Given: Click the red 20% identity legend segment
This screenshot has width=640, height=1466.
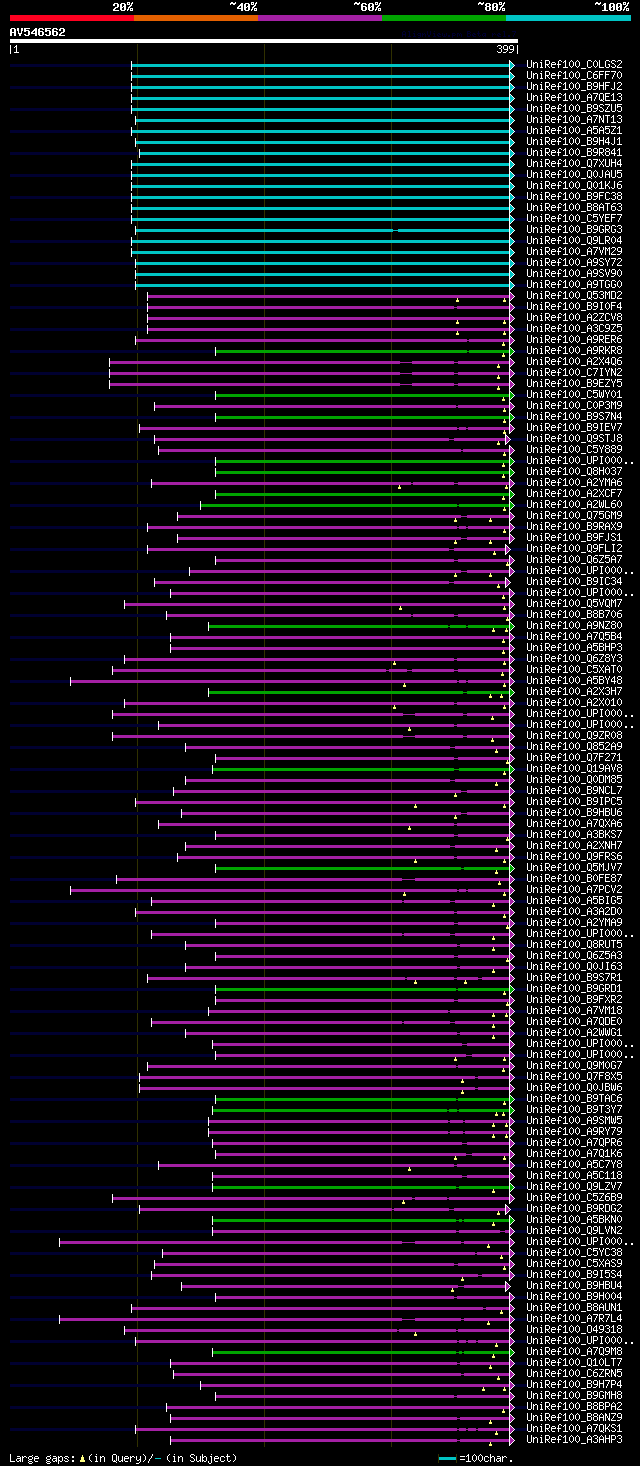Looking at the screenshot, I should 71,17.
